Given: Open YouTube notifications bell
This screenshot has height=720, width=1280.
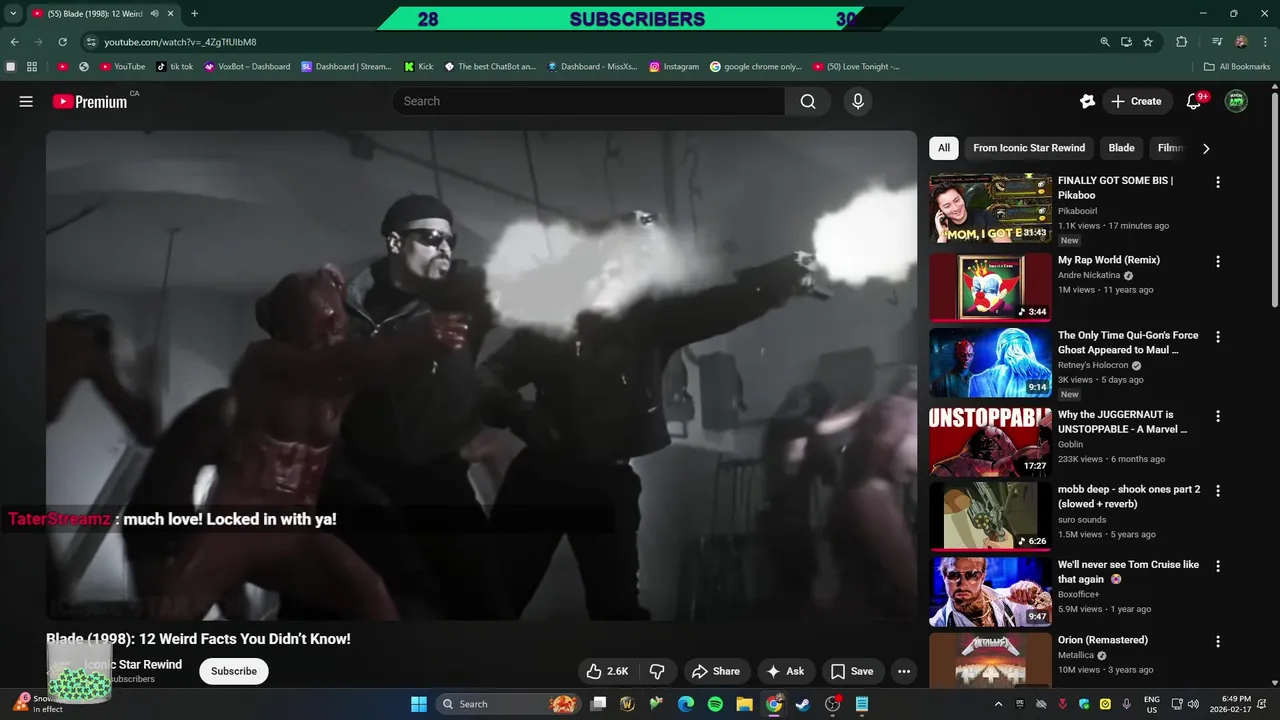Looking at the screenshot, I should pos(1194,101).
